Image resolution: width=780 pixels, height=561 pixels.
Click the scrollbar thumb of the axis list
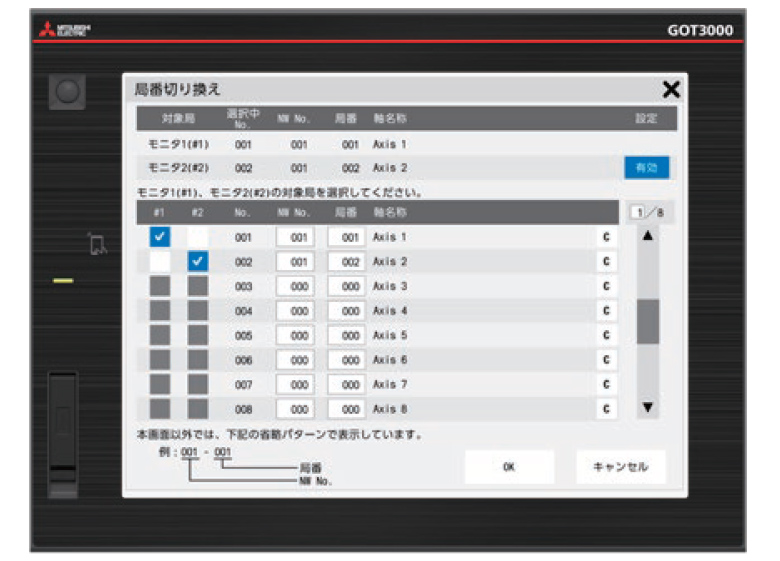click(648, 321)
